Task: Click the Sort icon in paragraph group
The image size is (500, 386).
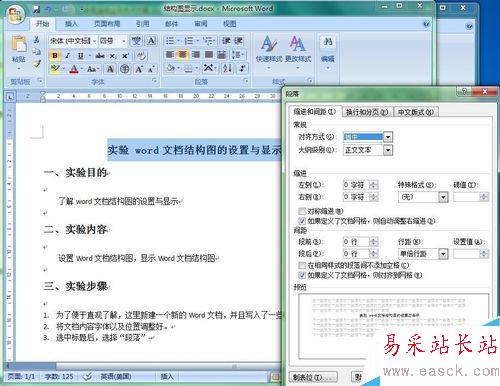Action: (227, 68)
